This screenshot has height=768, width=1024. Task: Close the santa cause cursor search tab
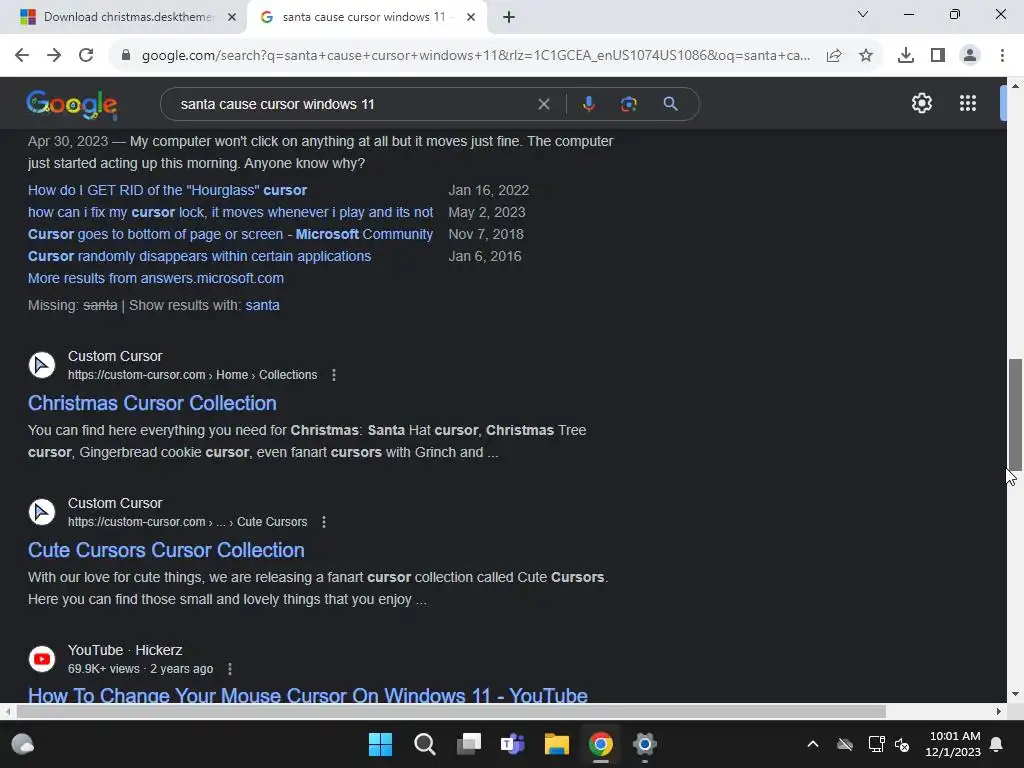471,17
